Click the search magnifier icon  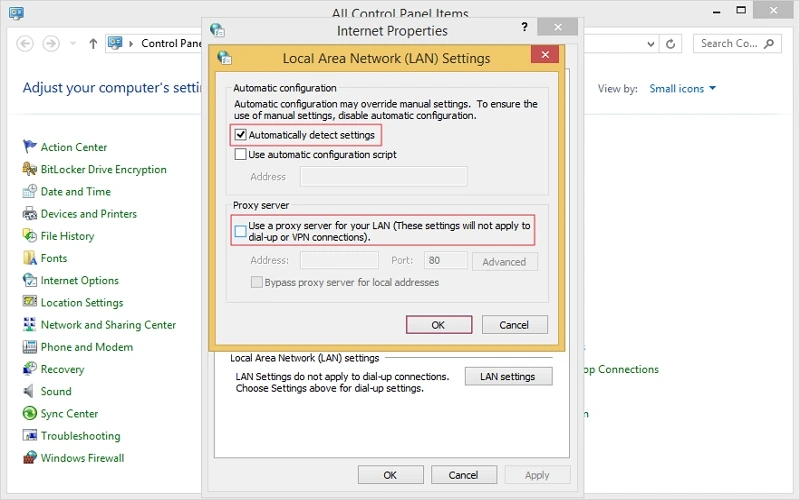pos(769,44)
